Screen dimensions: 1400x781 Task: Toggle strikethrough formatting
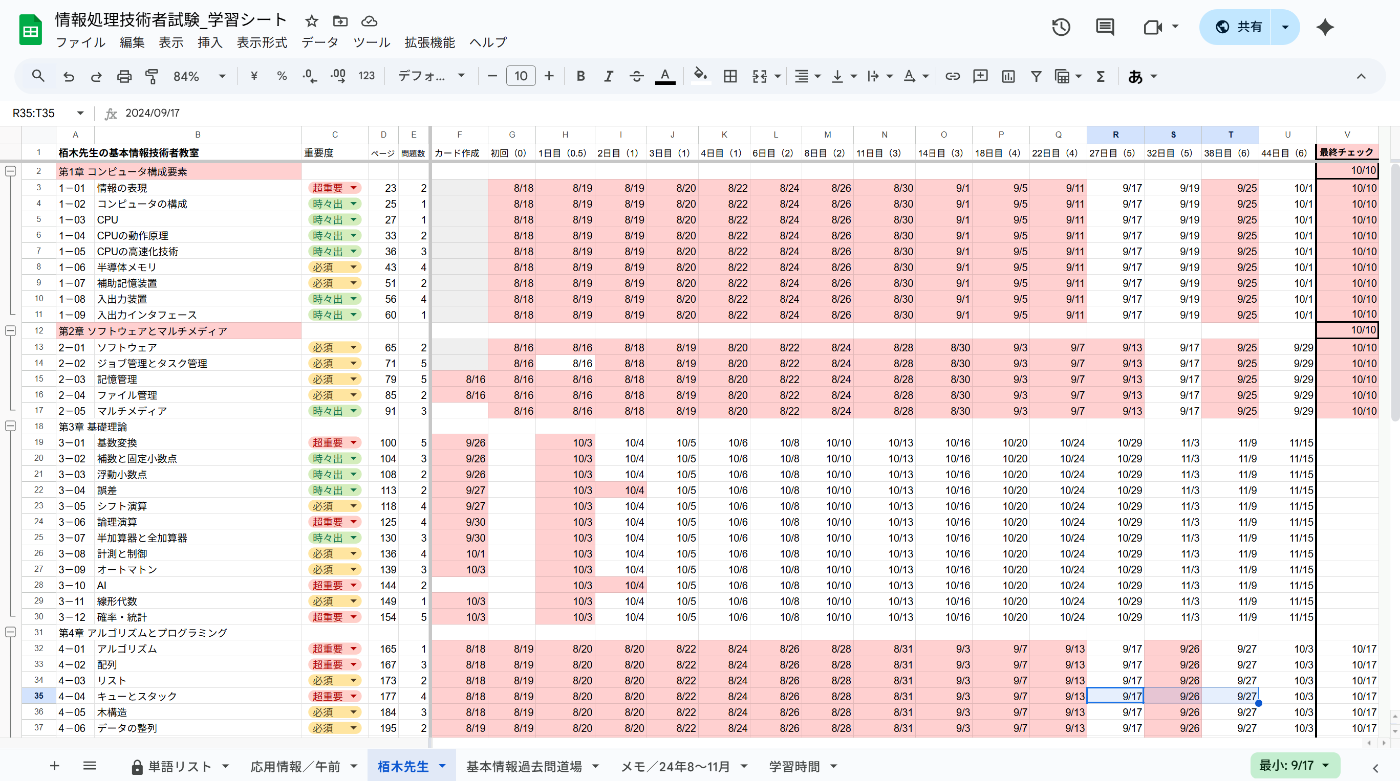[x=636, y=76]
